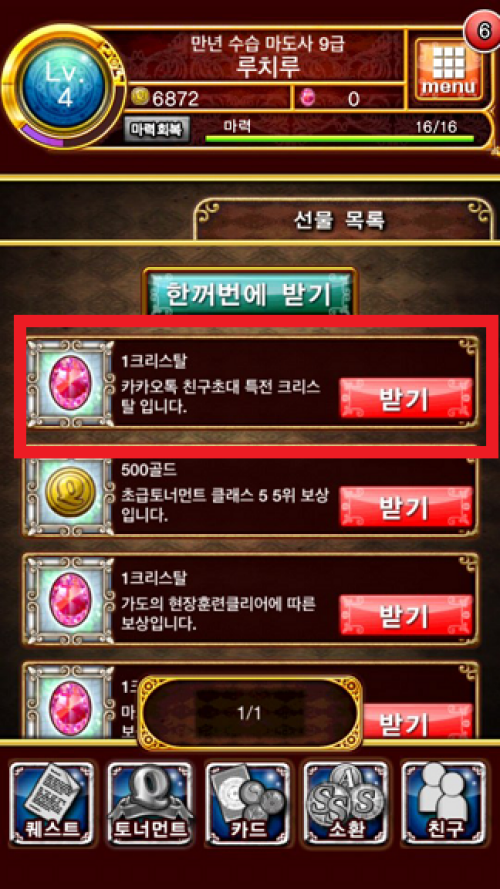The image size is (500, 889).
Task: Click the red 6 notification badge
Action: point(482,32)
